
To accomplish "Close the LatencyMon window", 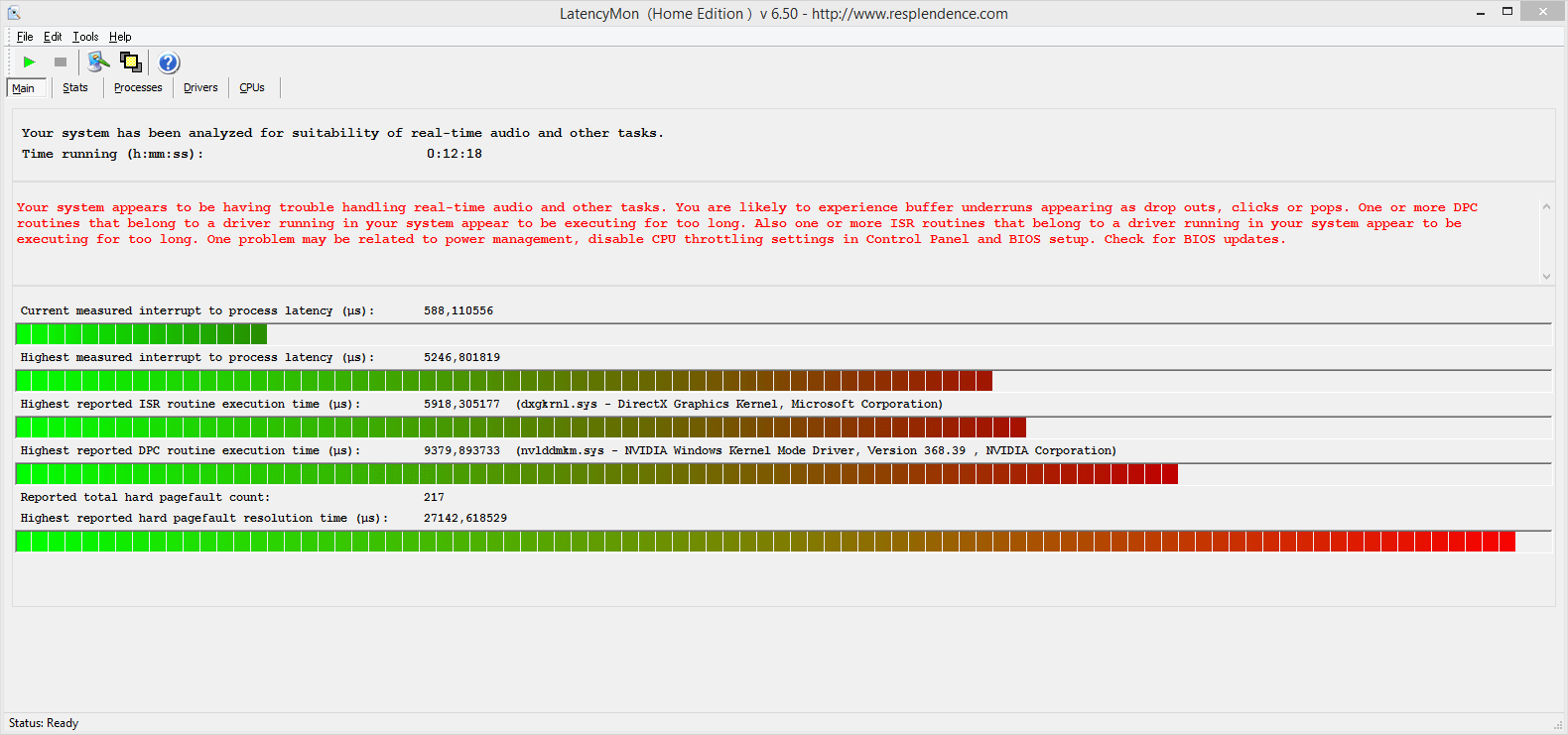I will (x=1543, y=11).
